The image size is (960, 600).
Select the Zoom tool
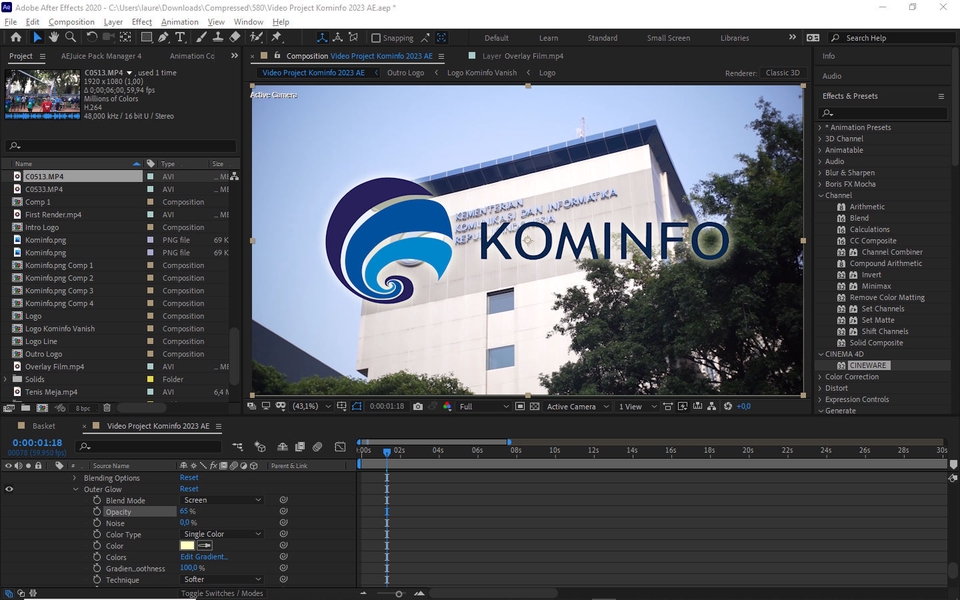tap(70, 38)
